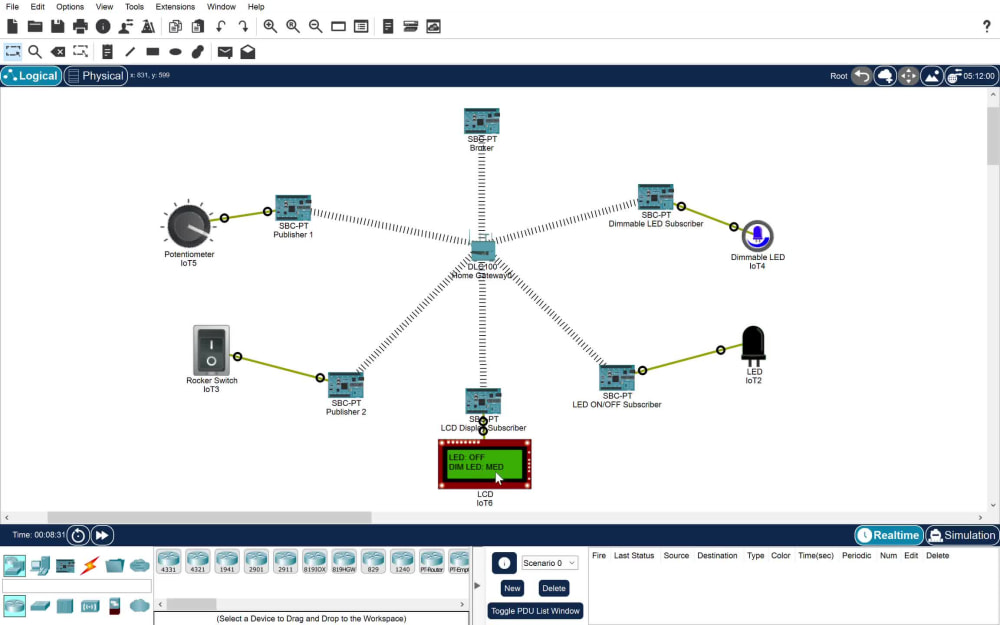Click the Delete scenario button
The height and width of the screenshot is (625, 1000).
[x=554, y=588]
